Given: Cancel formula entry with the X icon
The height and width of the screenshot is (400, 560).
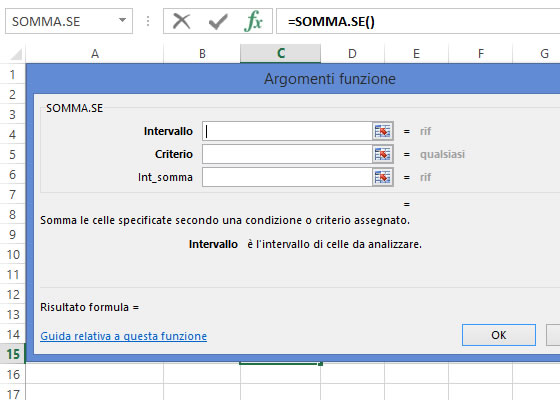Looking at the screenshot, I should coord(181,21).
